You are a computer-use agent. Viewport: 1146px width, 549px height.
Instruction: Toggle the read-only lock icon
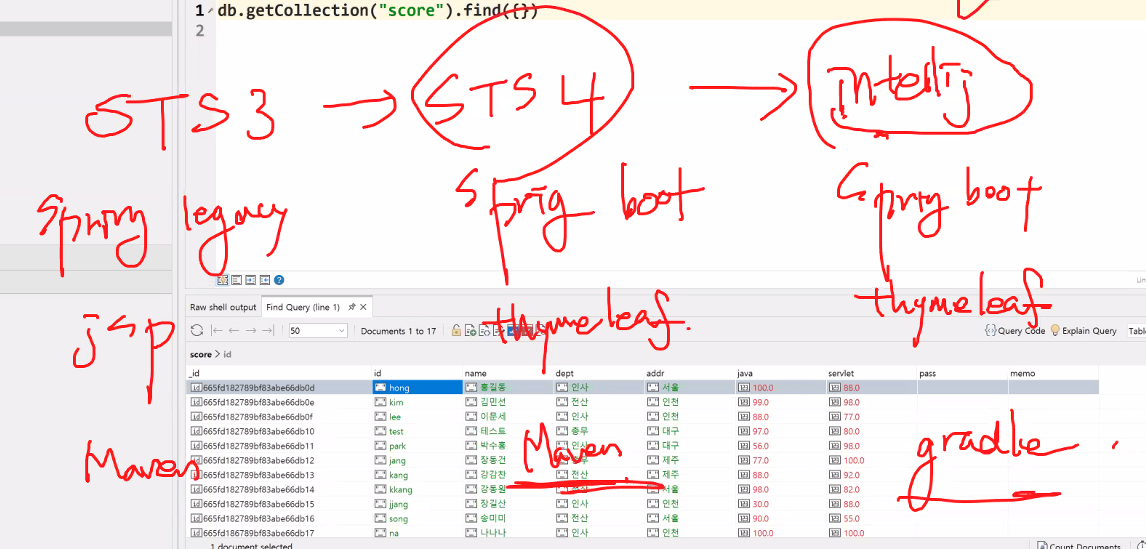click(456, 331)
